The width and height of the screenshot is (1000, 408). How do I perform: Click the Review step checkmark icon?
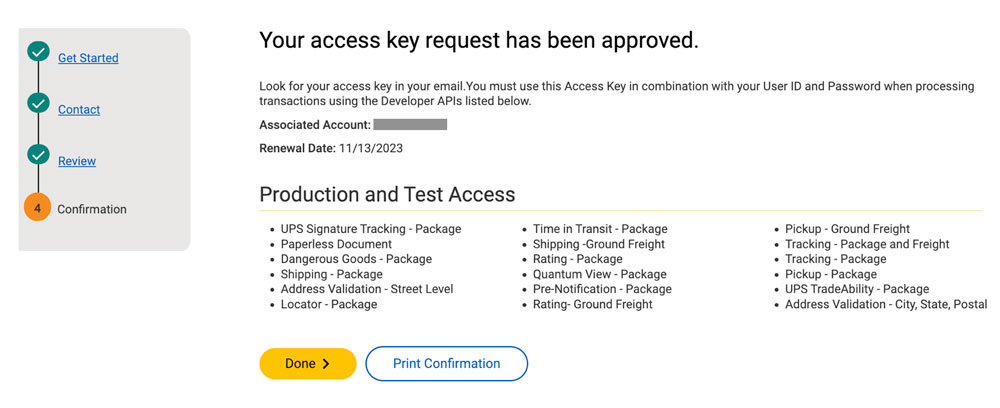coord(38,155)
